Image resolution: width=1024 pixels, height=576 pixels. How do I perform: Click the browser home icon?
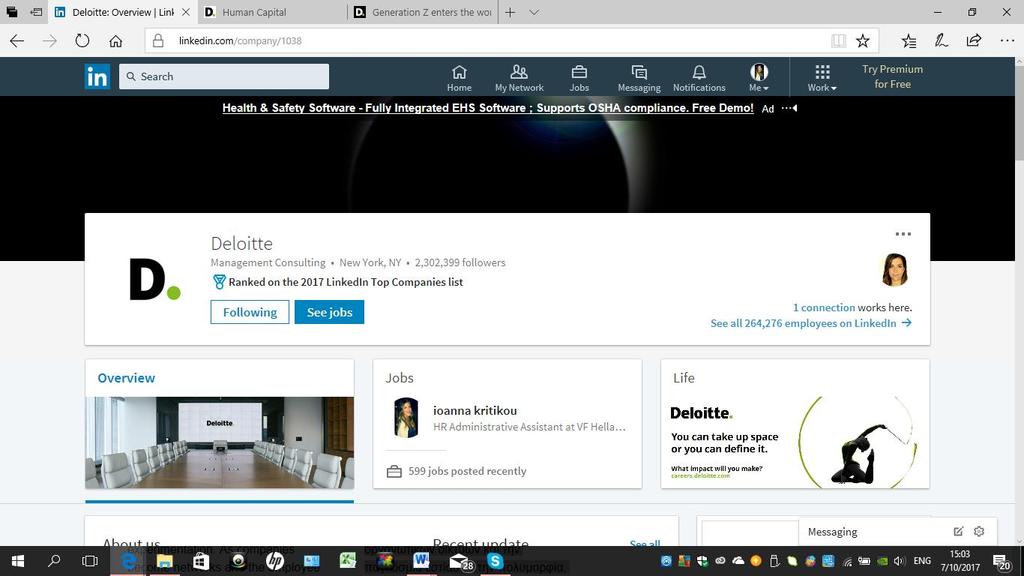tap(116, 40)
